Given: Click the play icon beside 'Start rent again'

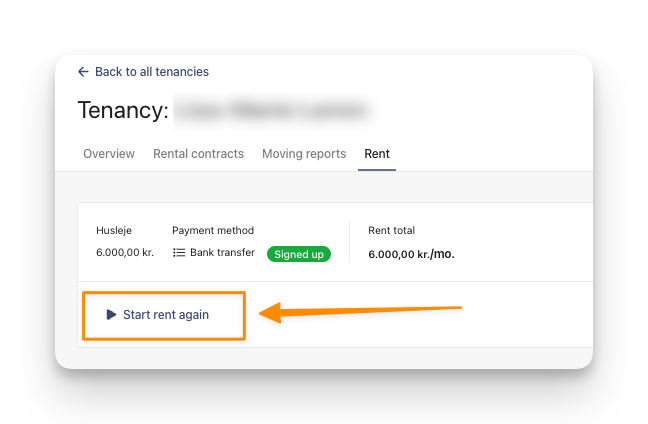Looking at the screenshot, I should tap(111, 315).
